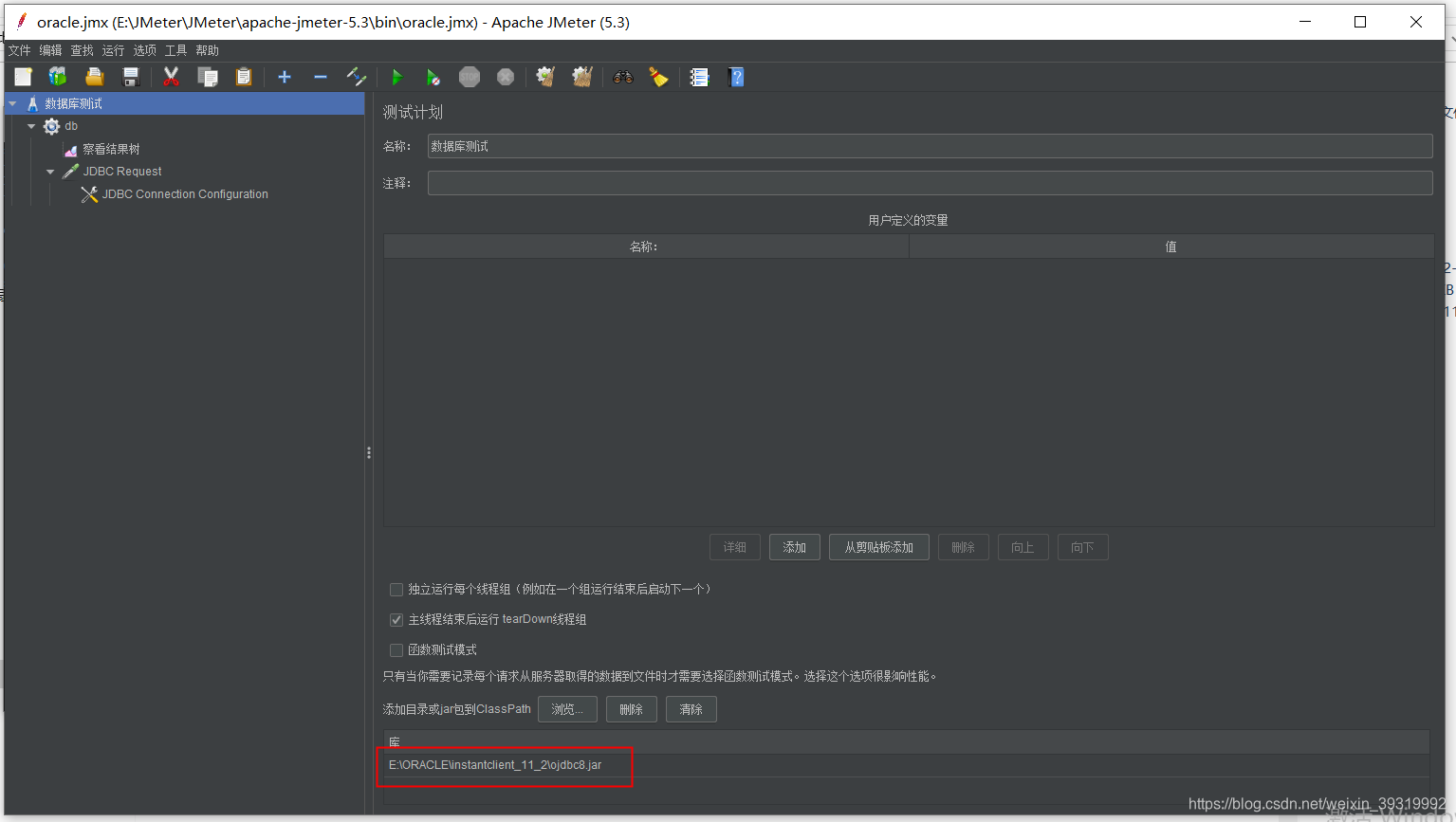The height and width of the screenshot is (822, 1456).
Task: Select the db thread group gear icon
Action: [51, 126]
